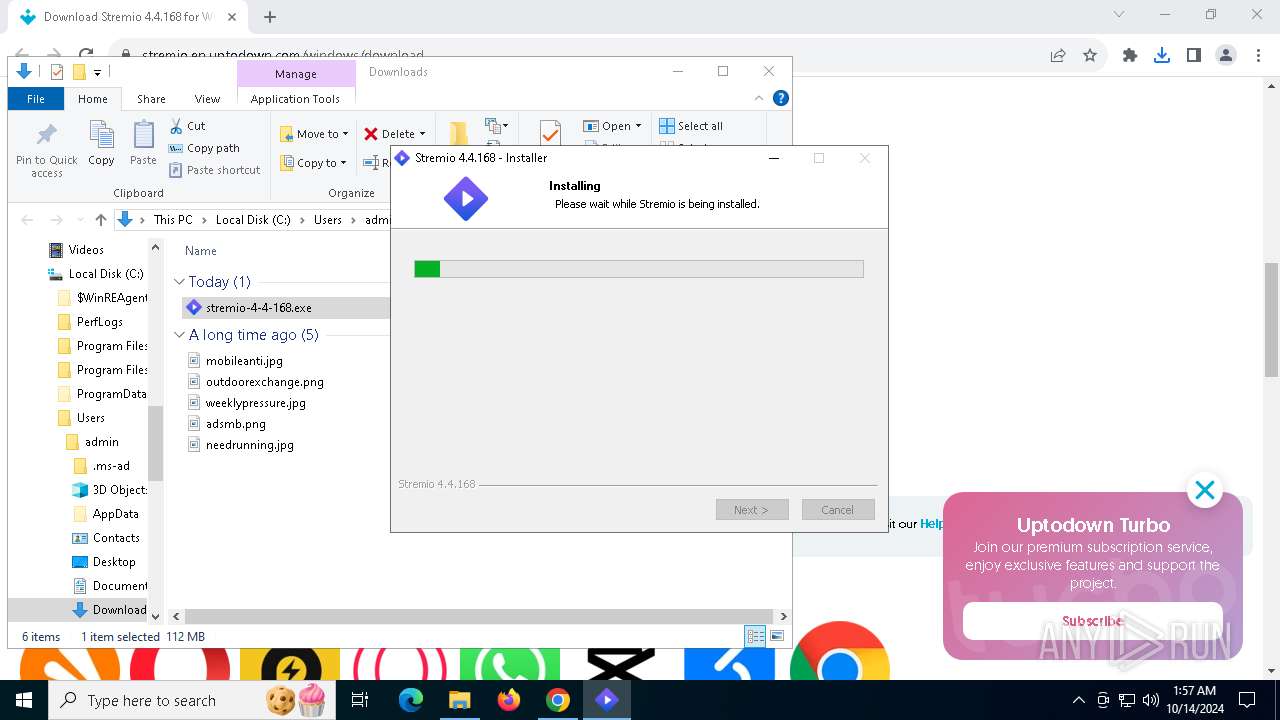Click the Cancel button in Stremio installer

[x=838, y=510]
